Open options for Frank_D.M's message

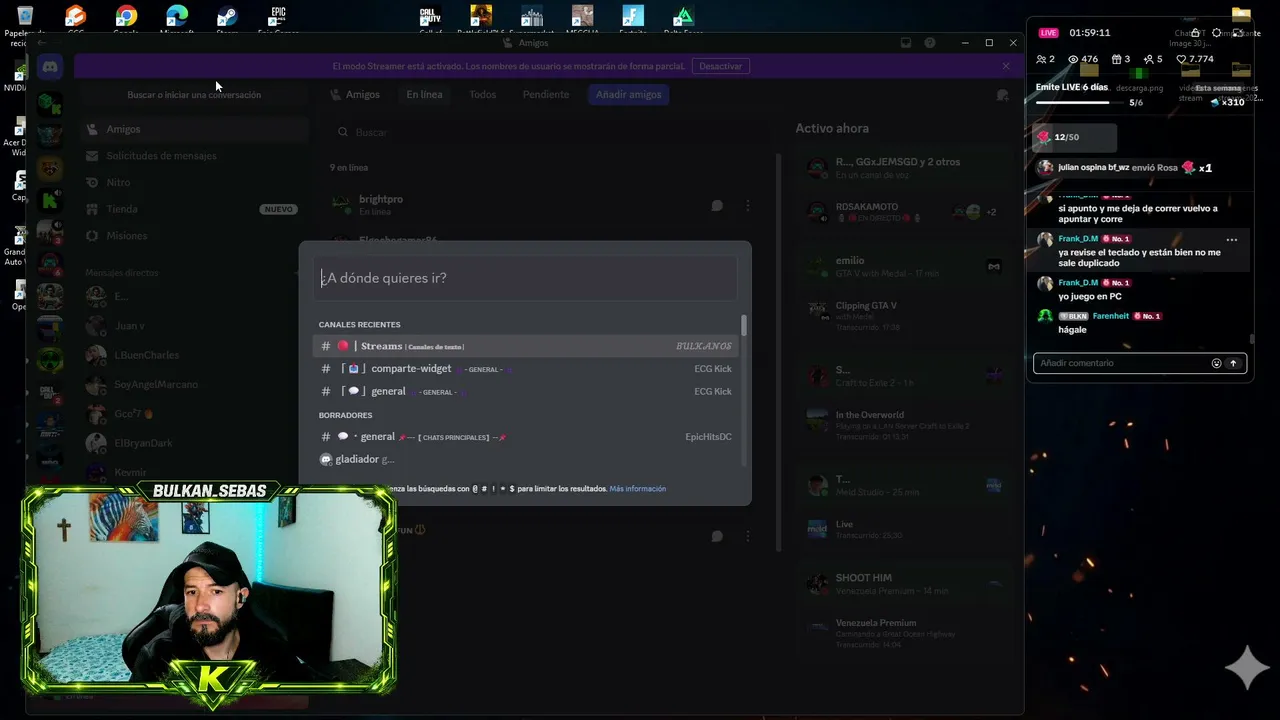point(1232,240)
